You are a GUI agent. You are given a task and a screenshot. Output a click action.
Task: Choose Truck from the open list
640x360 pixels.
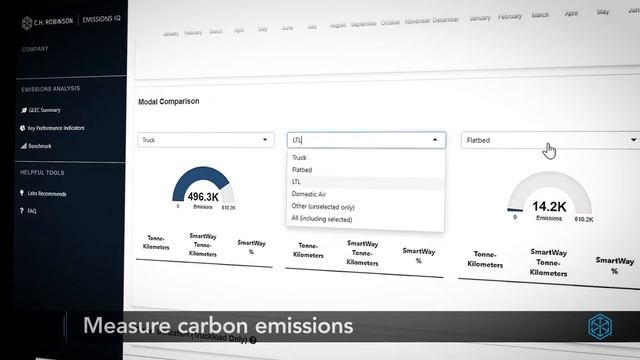366,158
